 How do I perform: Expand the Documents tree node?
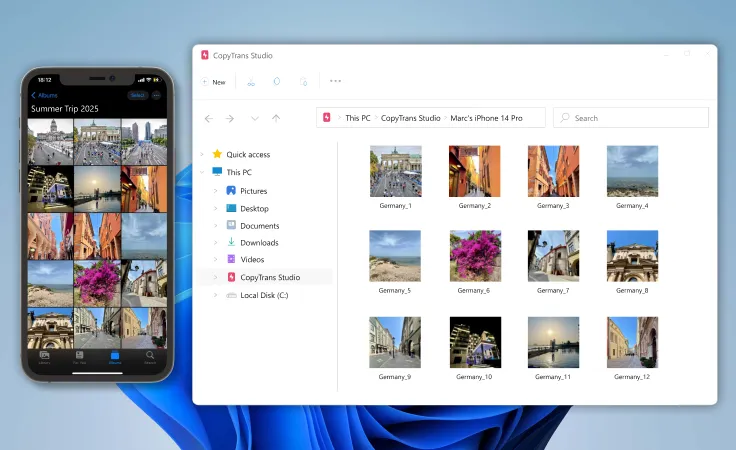(x=215, y=226)
